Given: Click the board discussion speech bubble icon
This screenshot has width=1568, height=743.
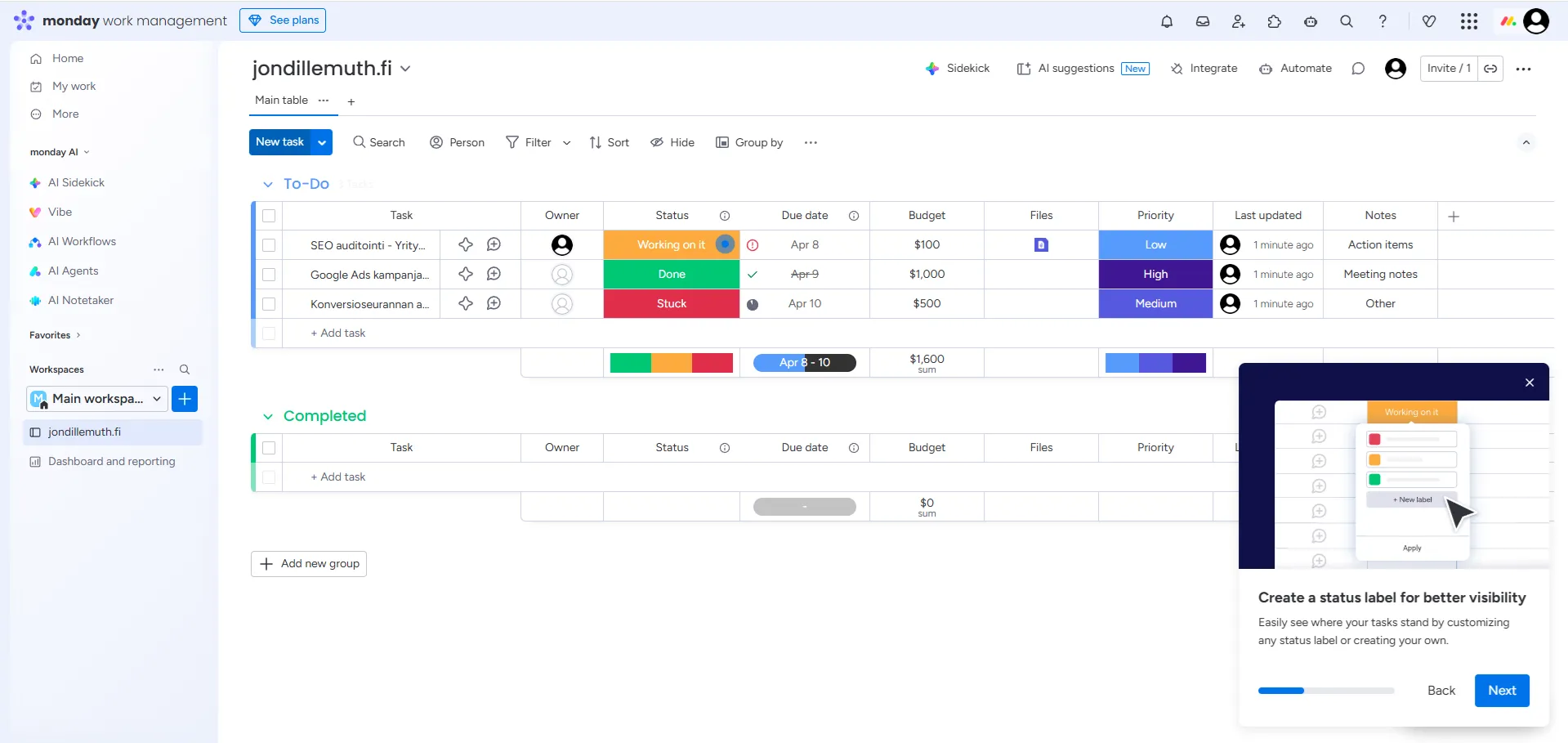Looking at the screenshot, I should click(1358, 69).
